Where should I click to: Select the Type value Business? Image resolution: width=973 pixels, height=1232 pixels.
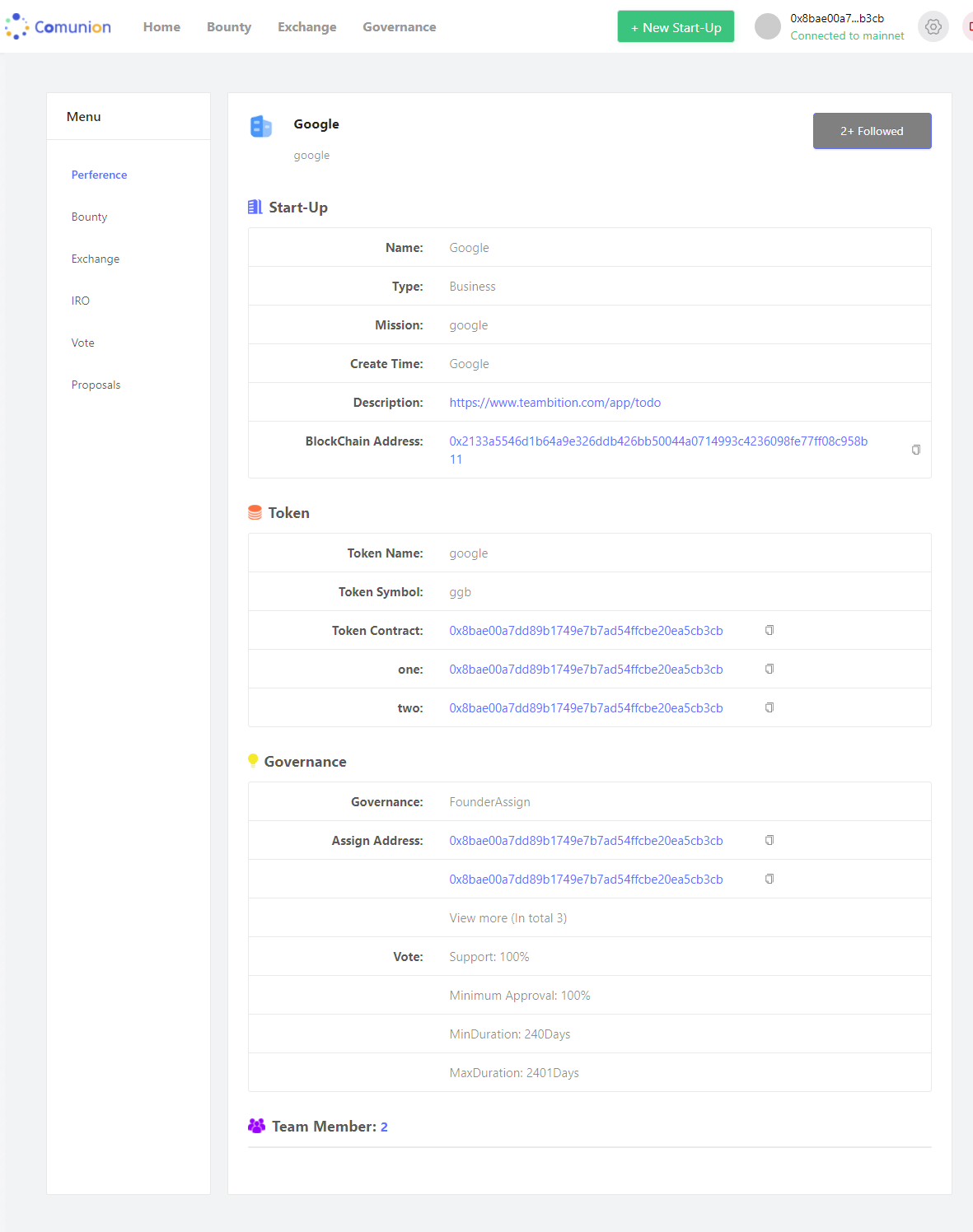click(x=473, y=287)
